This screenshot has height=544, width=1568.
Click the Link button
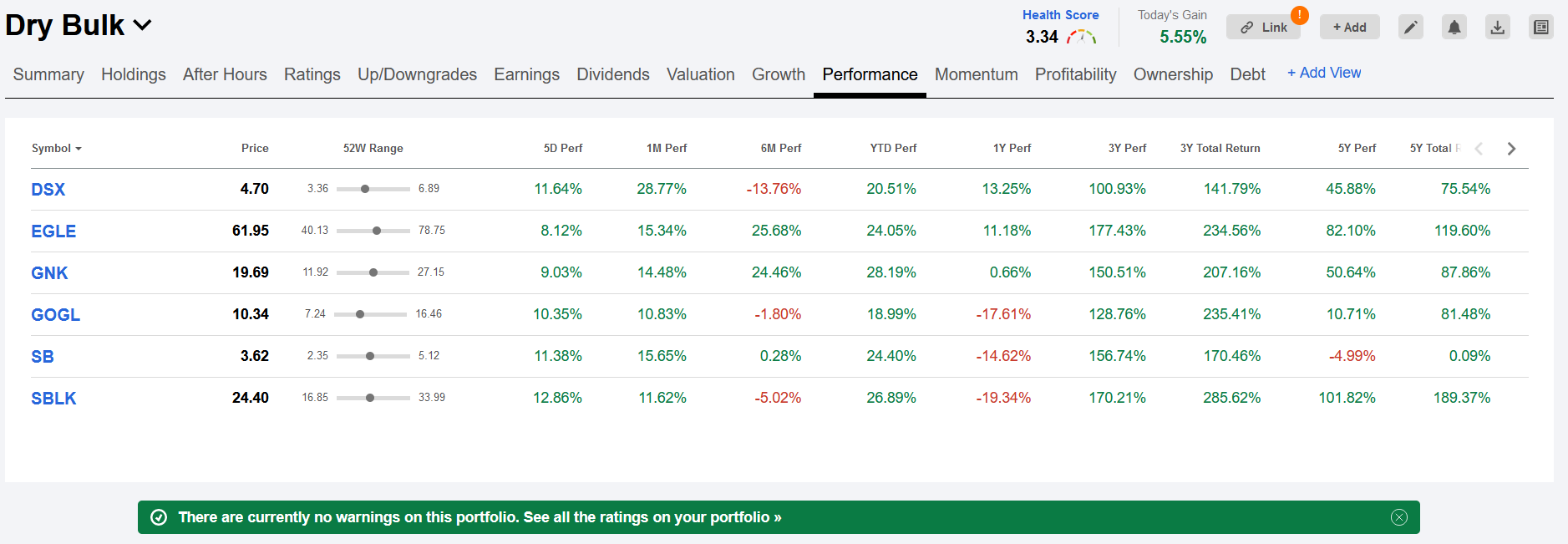pyautogui.click(x=1263, y=28)
